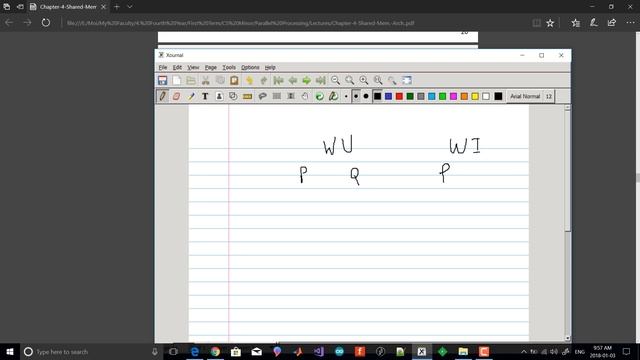Reset zoom to normal size
The image size is (640, 360).
378,80
